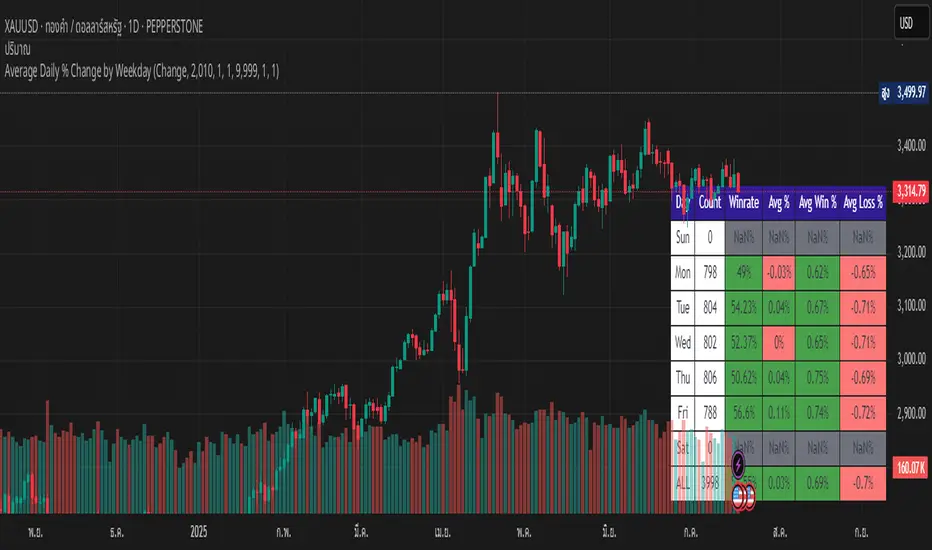
Task: Click Wednesday's red 0% average cell
Action: point(778,341)
